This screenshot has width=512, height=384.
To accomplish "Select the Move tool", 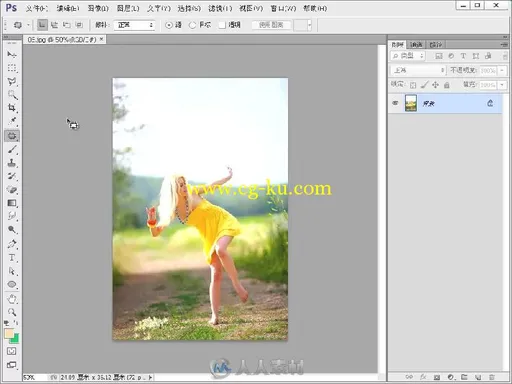I will 12,54.
